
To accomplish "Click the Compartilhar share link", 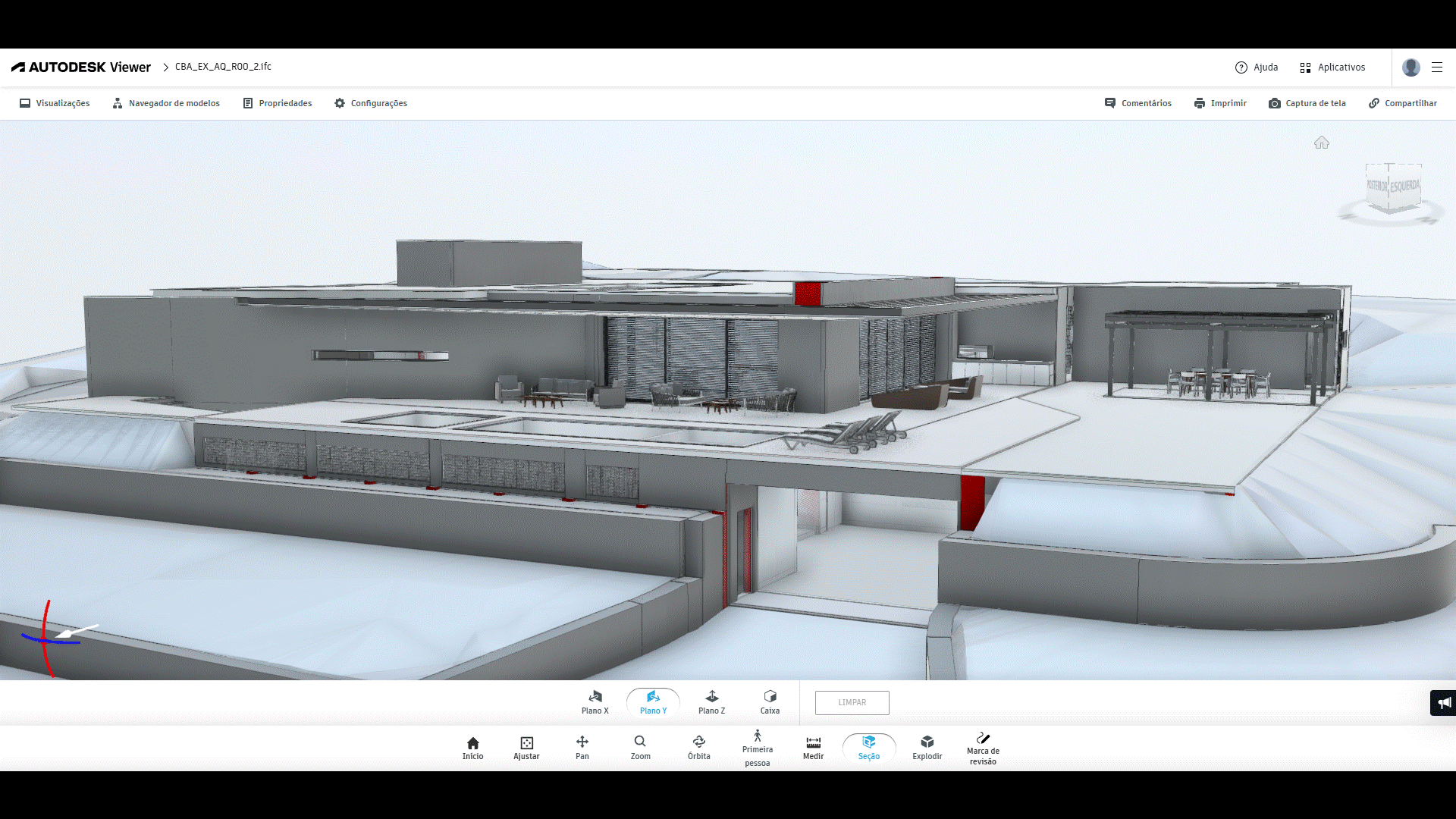I will [x=1402, y=103].
